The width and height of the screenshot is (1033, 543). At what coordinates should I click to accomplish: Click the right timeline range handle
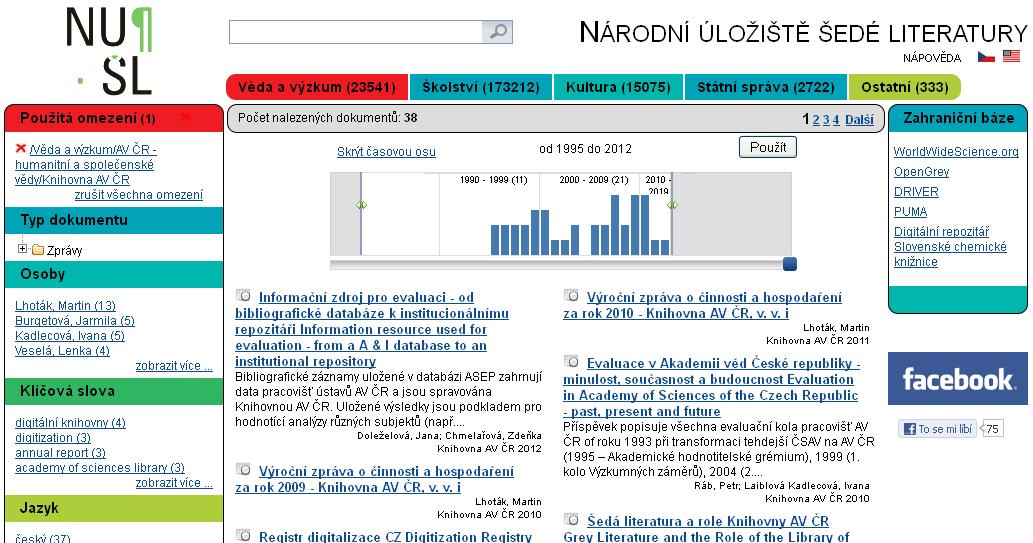[x=672, y=205]
